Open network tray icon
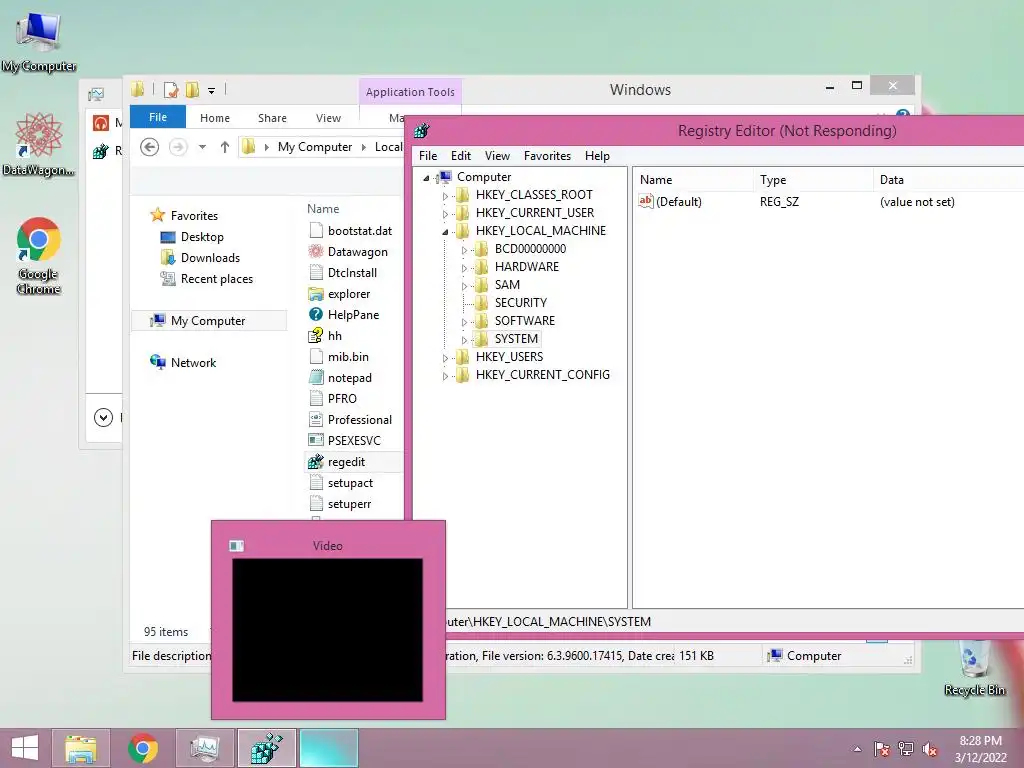 906,749
